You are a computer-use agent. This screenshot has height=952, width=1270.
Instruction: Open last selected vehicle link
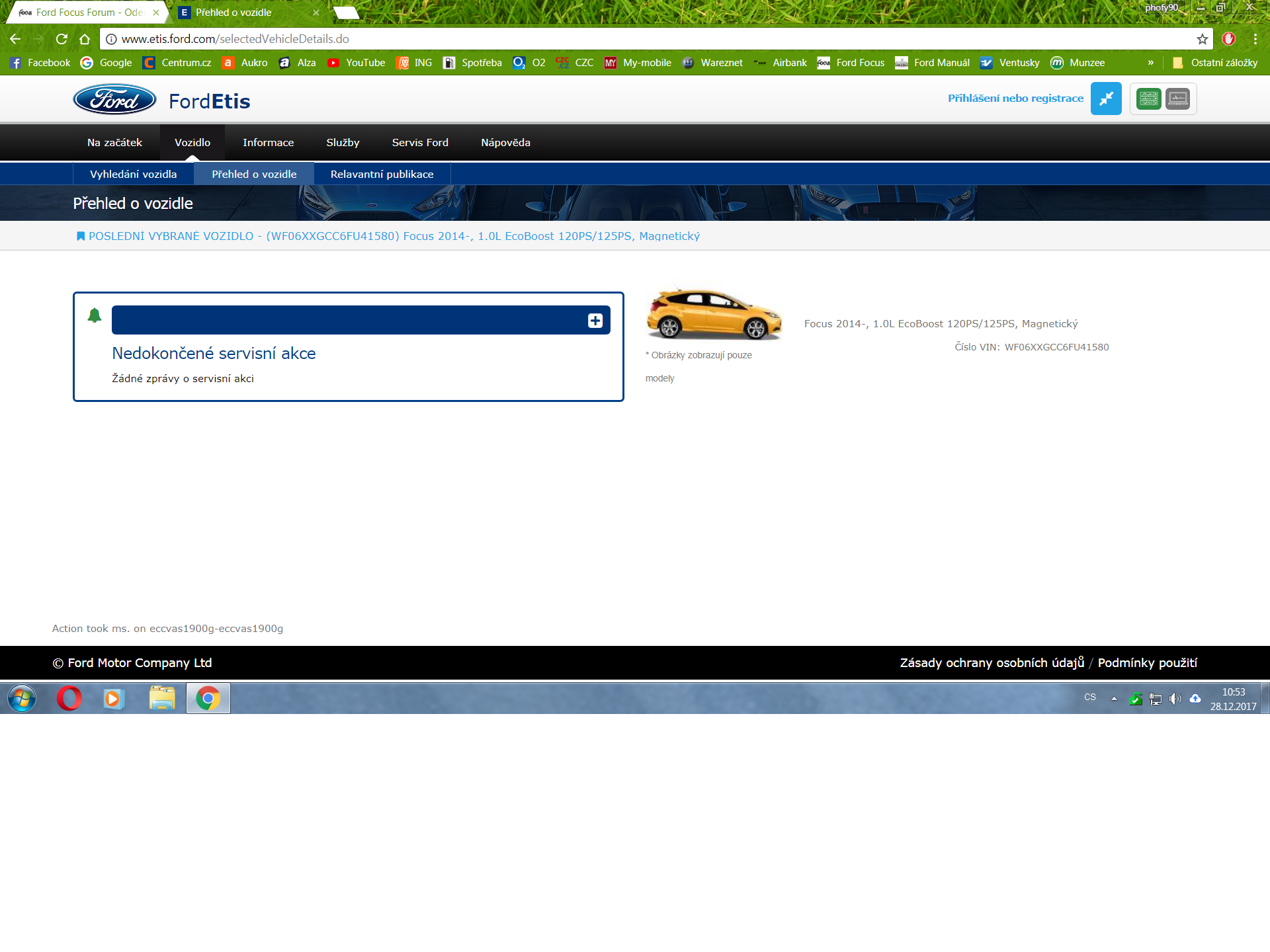click(394, 237)
